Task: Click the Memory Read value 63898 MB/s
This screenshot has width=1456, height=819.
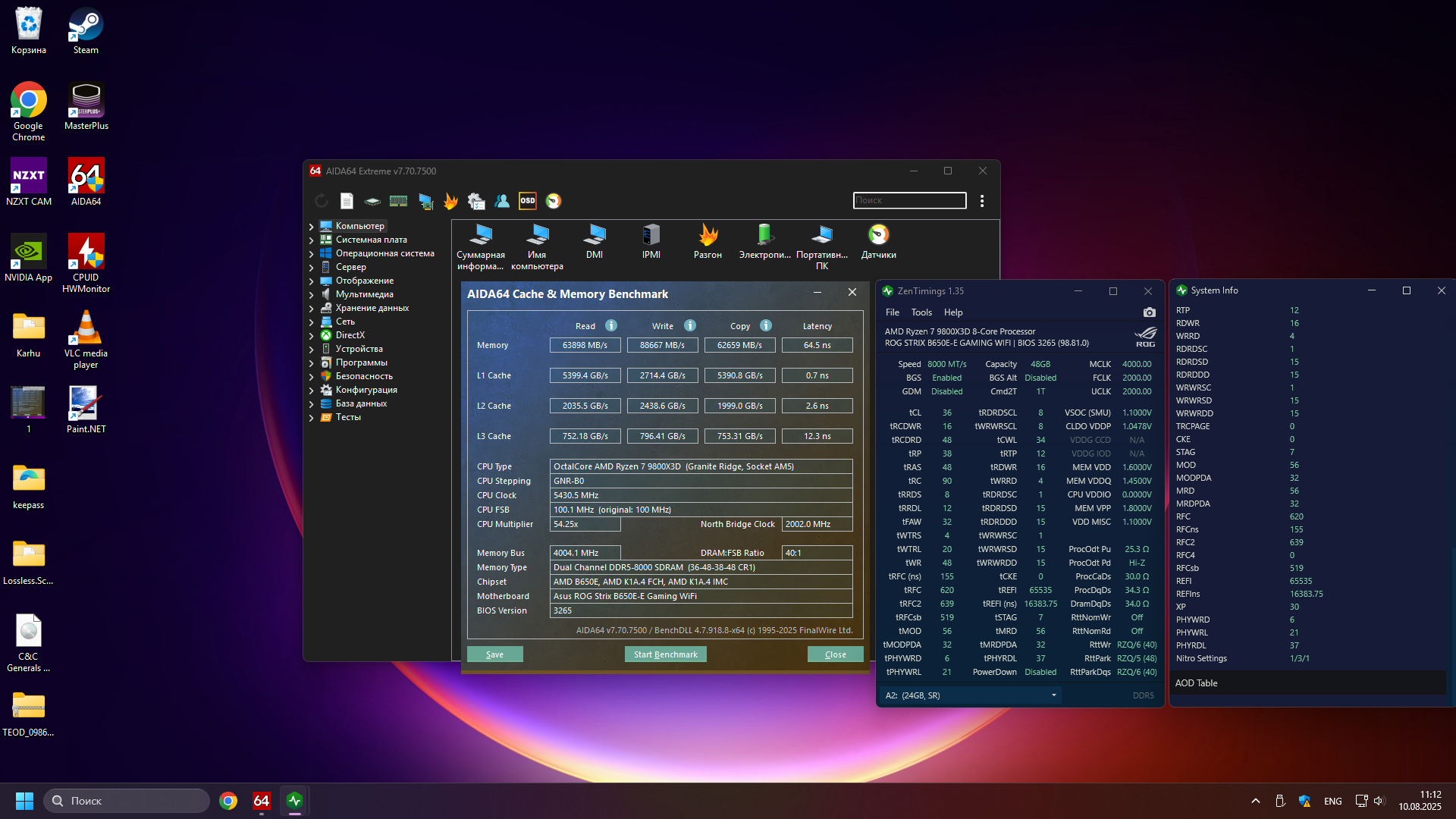Action: tap(585, 345)
